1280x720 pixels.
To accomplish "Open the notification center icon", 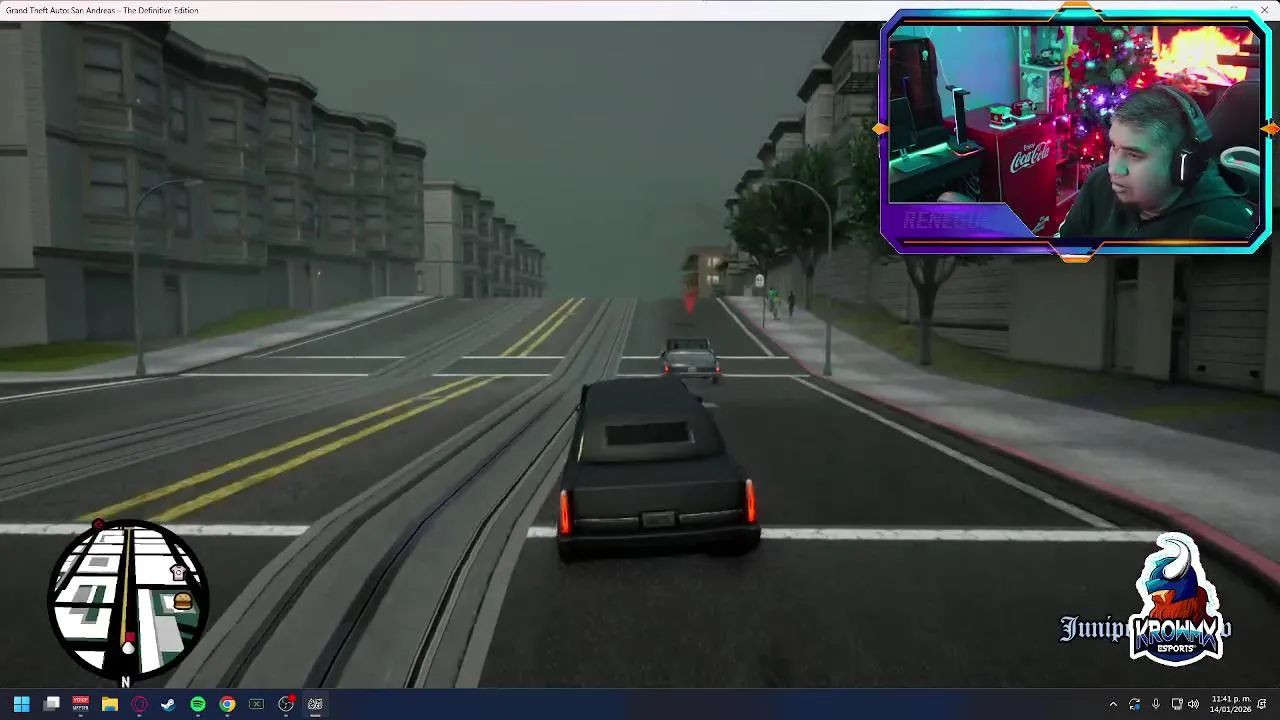I will click(x=1263, y=704).
